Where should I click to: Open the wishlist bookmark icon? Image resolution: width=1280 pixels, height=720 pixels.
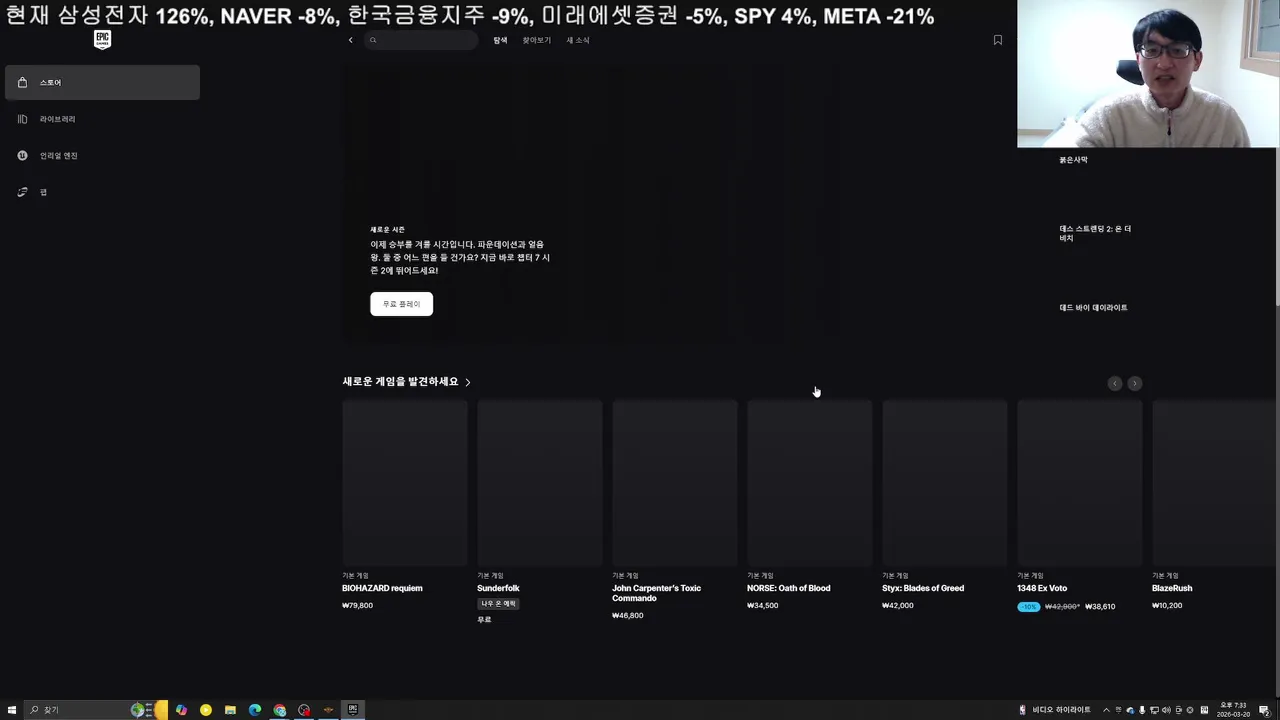click(x=997, y=40)
